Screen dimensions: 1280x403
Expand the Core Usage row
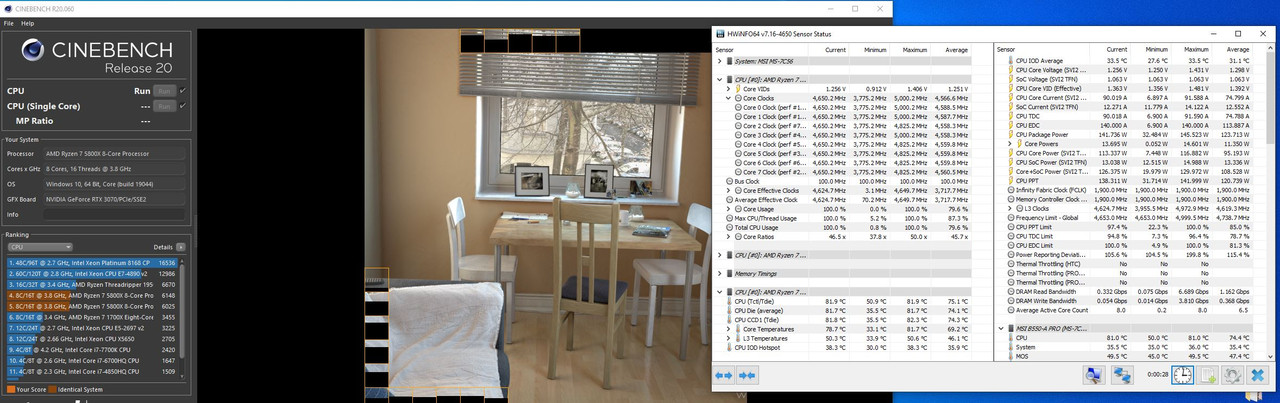coord(728,208)
